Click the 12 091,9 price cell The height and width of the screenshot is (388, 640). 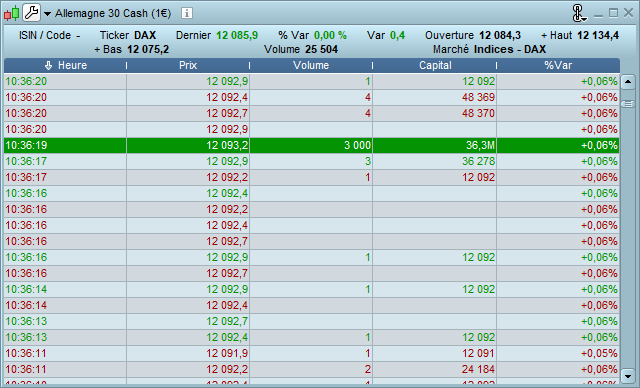pos(188,354)
